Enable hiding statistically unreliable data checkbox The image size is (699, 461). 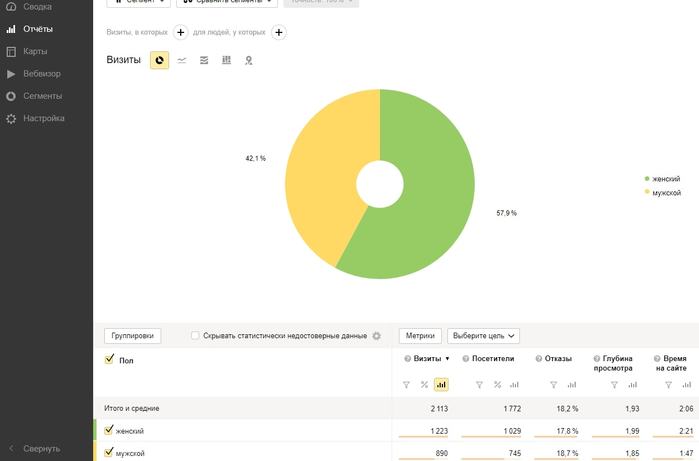click(x=195, y=335)
